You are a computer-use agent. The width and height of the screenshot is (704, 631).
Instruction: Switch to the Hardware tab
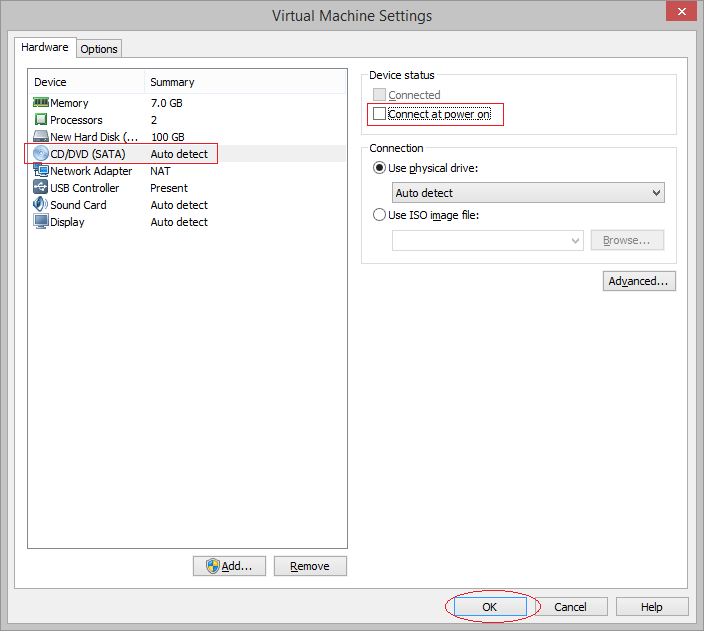[45, 47]
